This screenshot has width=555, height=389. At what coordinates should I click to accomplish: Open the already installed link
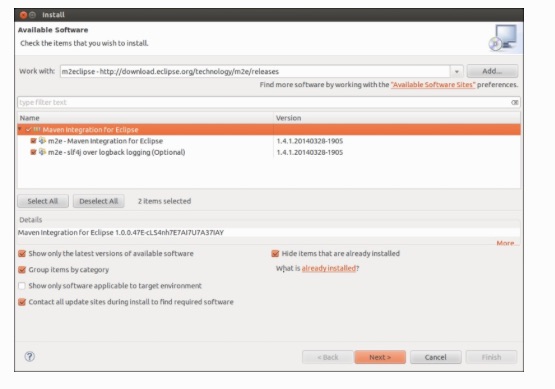point(328,268)
